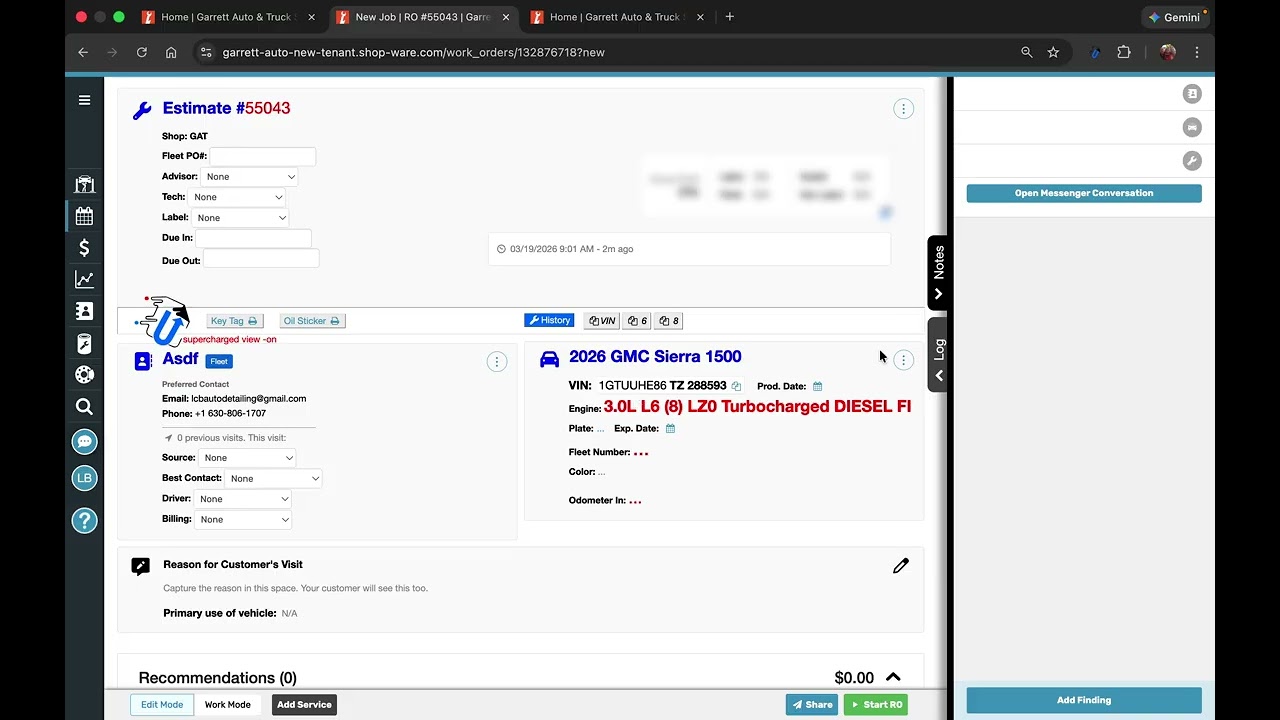Image resolution: width=1280 pixels, height=720 pixels.
Task: Open a new browser tab
Action: point(730,17)
